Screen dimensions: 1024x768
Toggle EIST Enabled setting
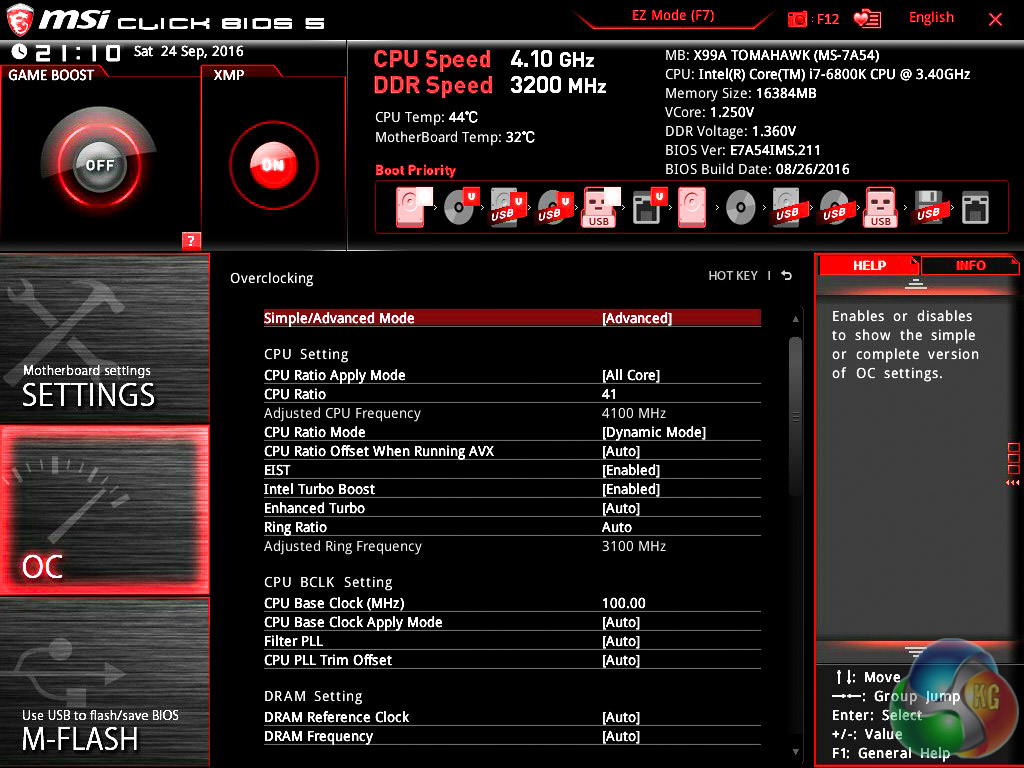pos(512,470)
